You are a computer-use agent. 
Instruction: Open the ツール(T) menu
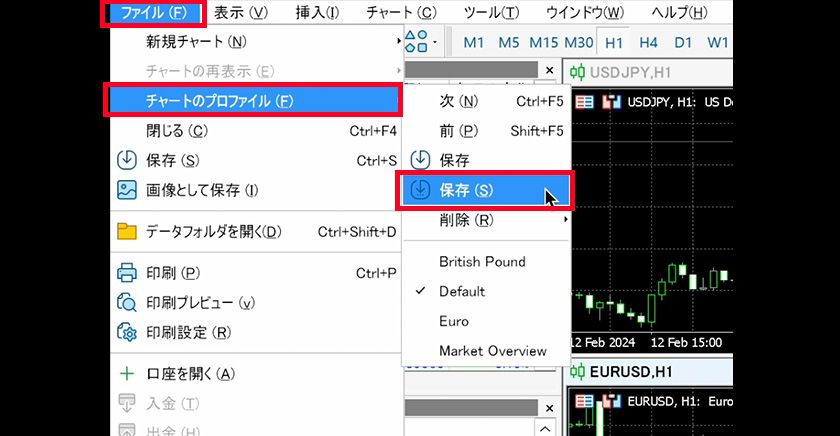[491, 12]
